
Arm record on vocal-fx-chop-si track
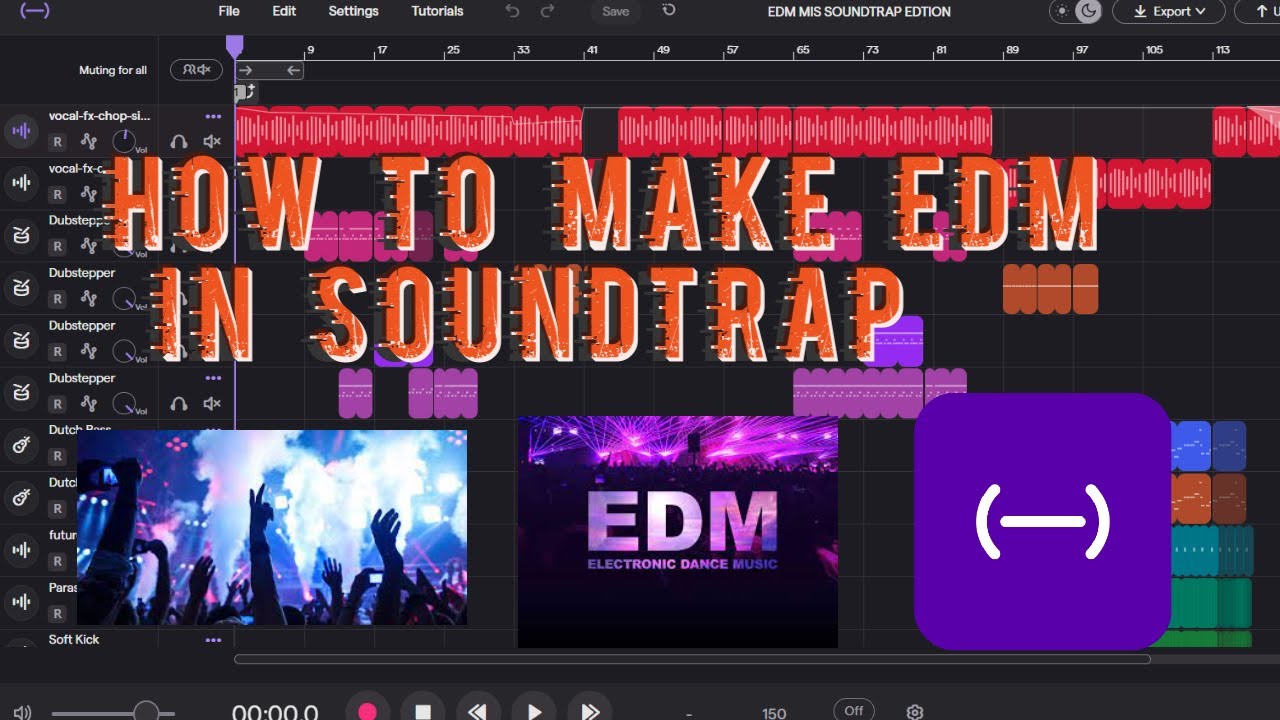(x=58, y=142)
